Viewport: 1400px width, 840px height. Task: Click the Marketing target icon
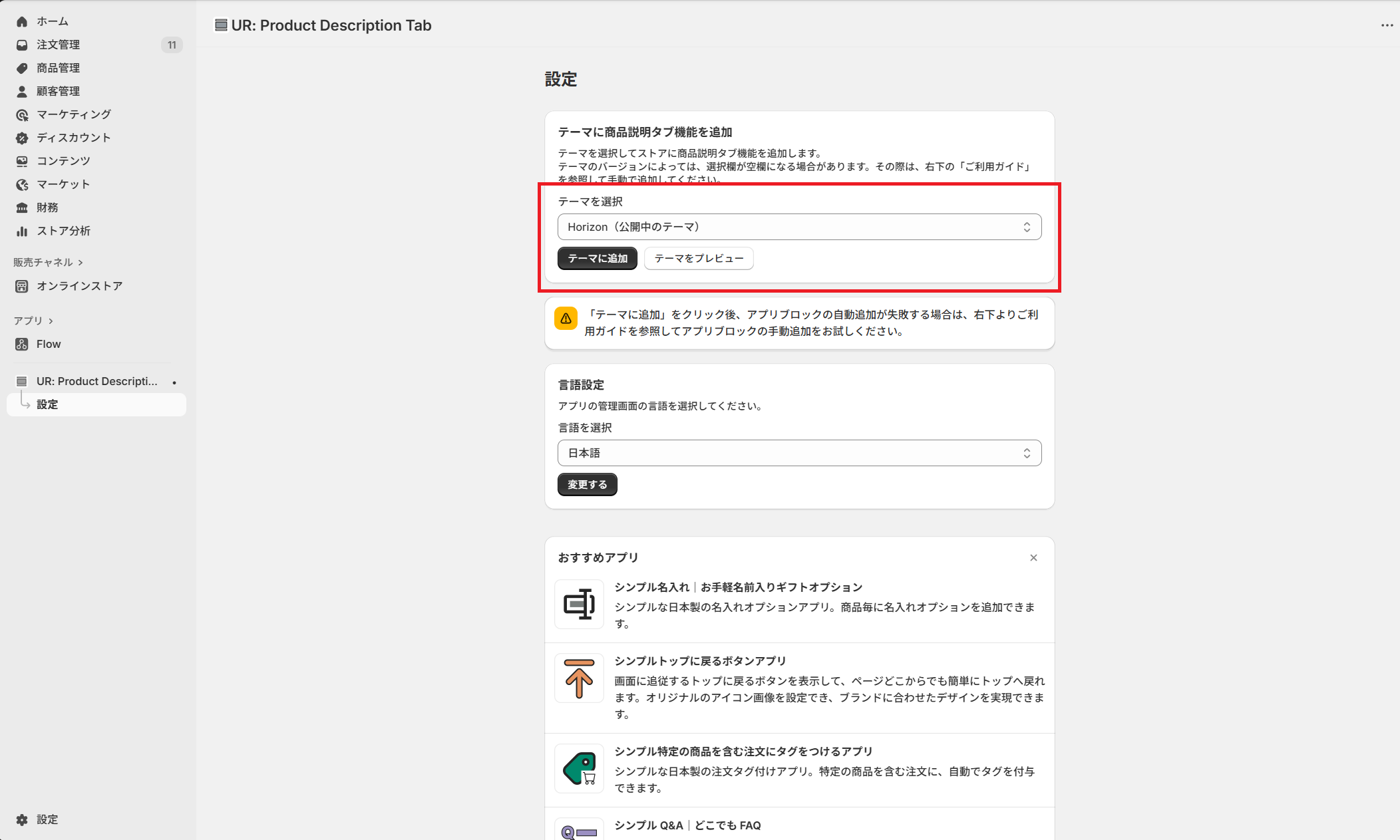22,114
